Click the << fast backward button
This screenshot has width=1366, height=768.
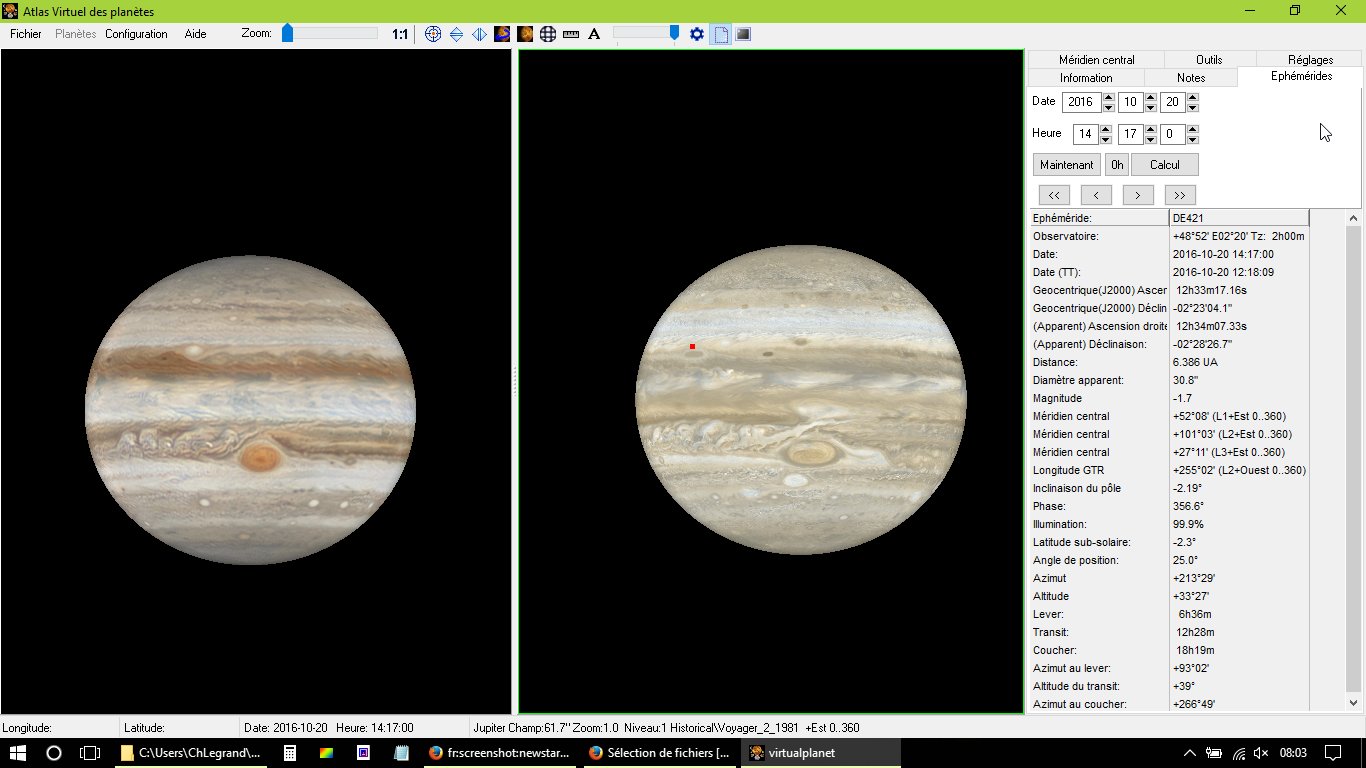point(1054,195)
